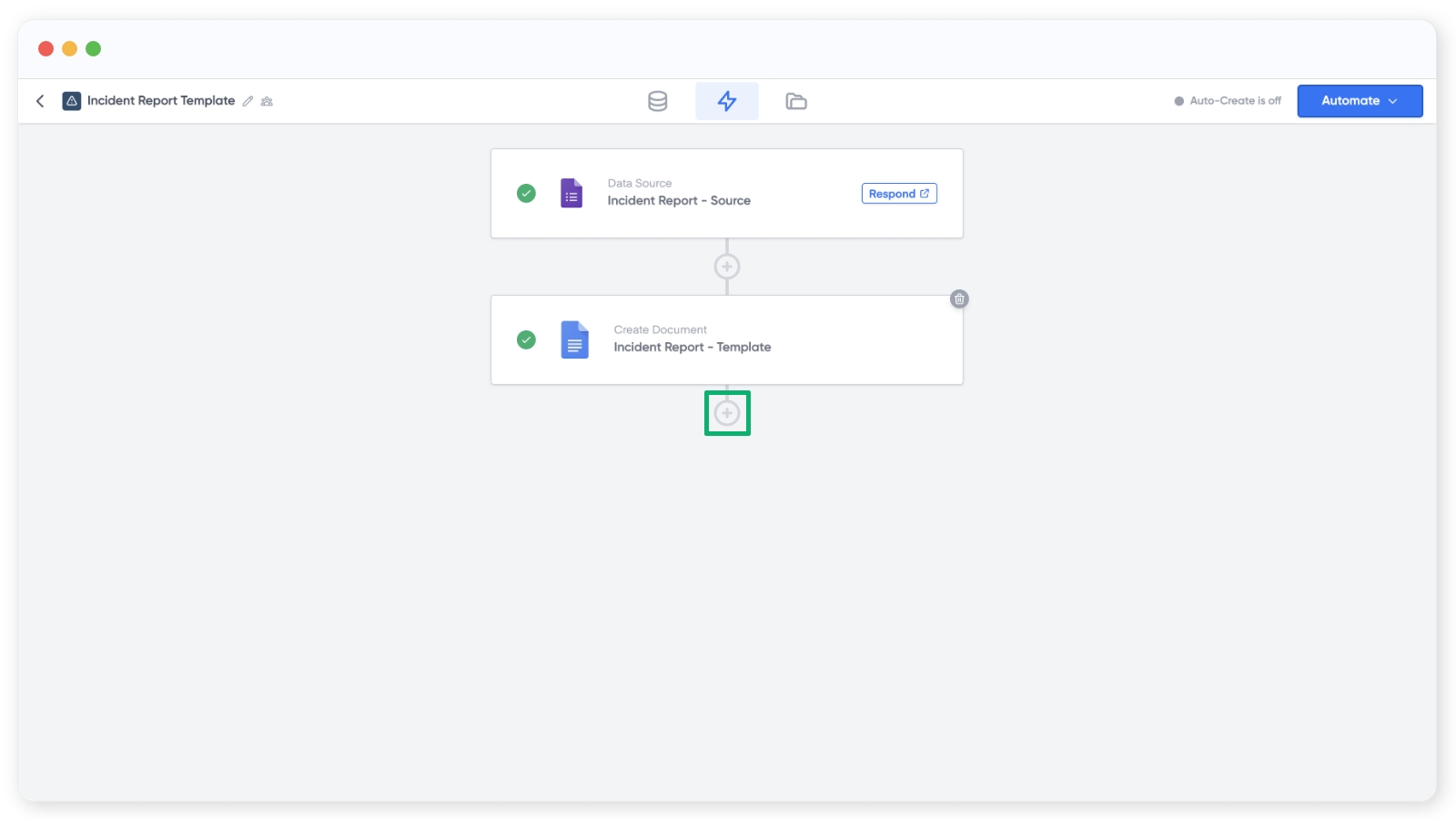1456x819 pixels.
Task: Click the green checkmark on Create Document
Action: pyautogui.click(x=526, y=340)
